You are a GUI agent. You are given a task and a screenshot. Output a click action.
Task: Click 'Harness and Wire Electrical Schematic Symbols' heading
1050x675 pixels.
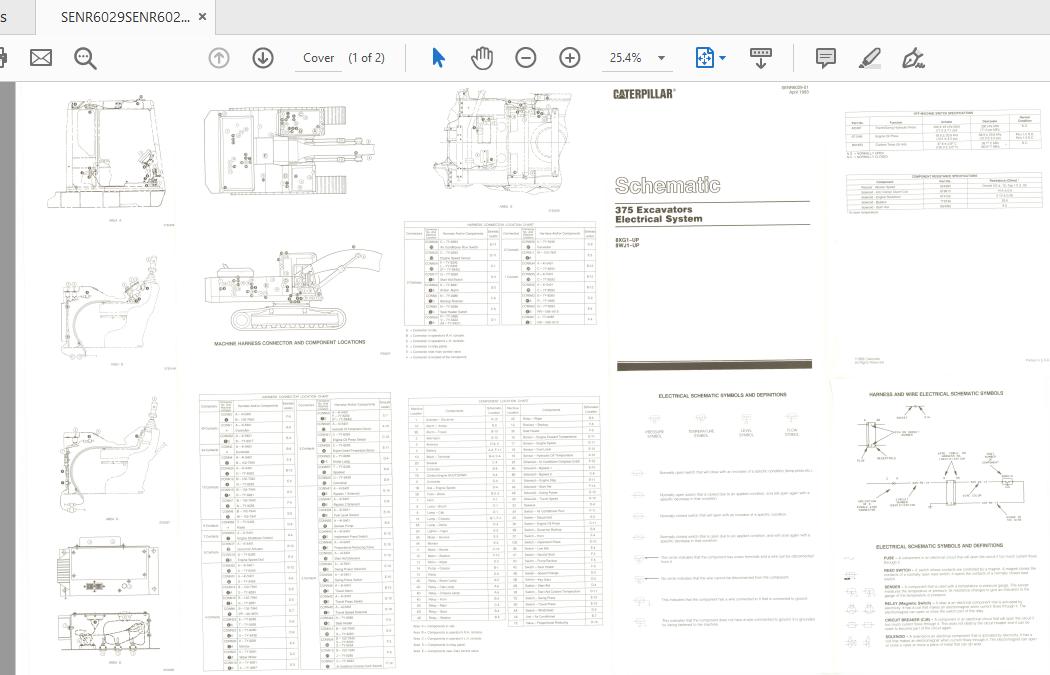click(936, 394)
